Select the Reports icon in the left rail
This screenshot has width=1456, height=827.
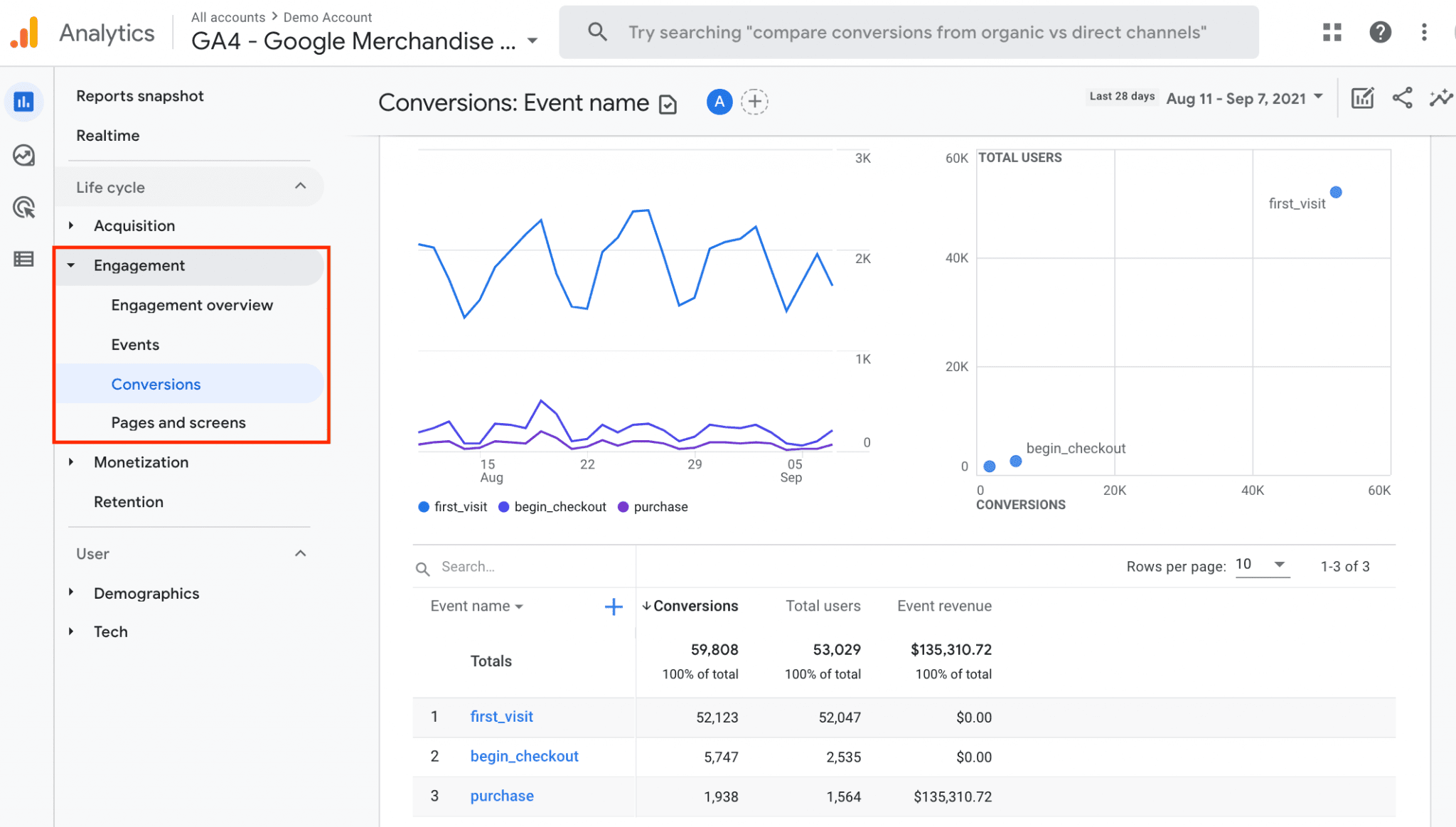(24, 102)
